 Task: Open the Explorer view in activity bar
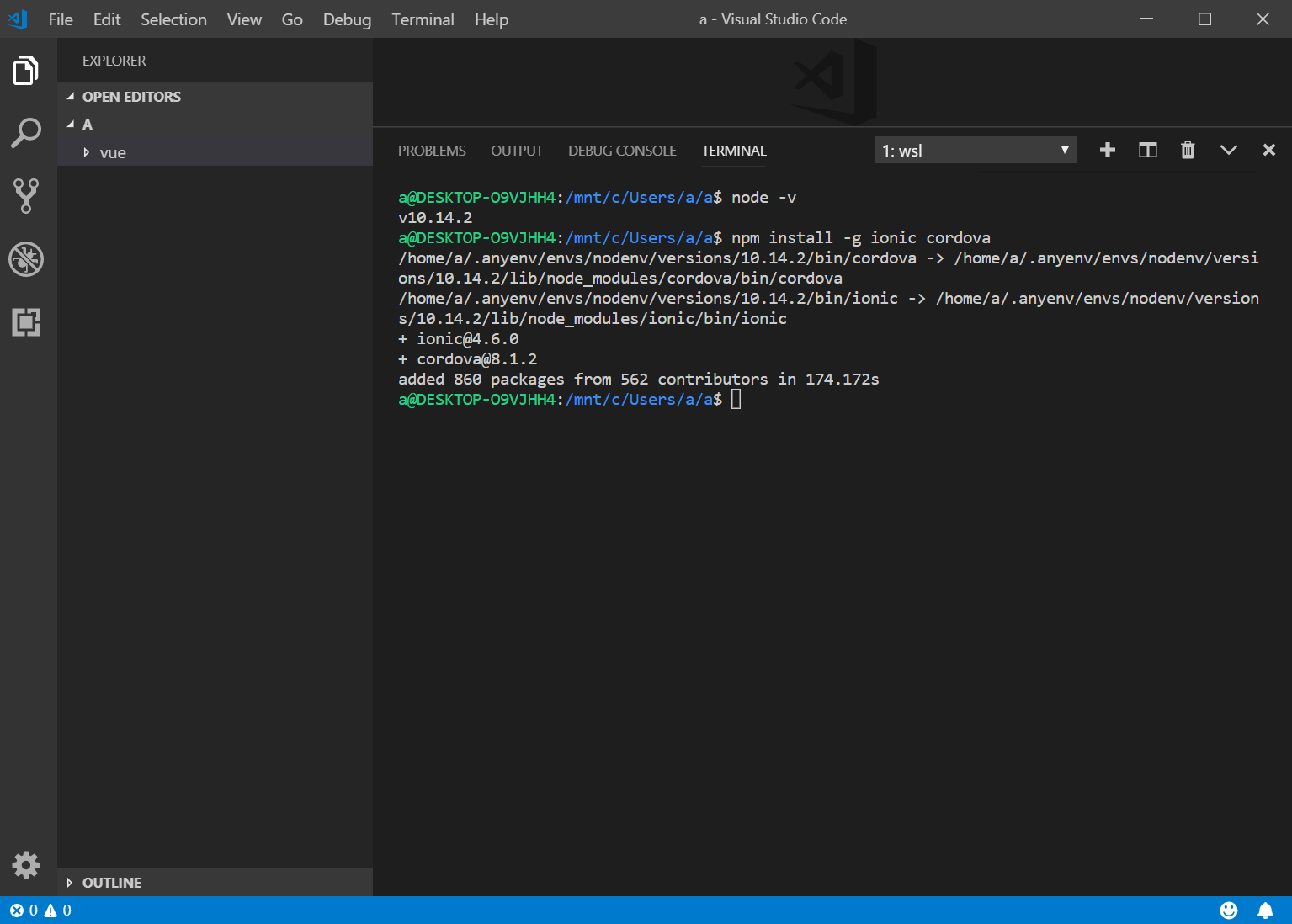point(26,72)
